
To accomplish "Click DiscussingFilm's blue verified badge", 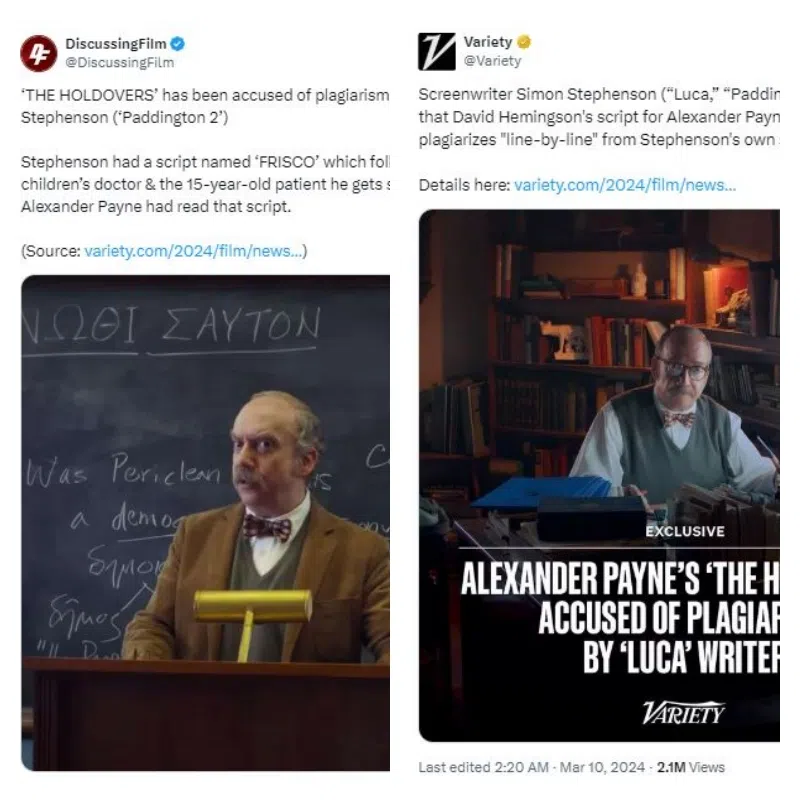I will pos(178,44).
